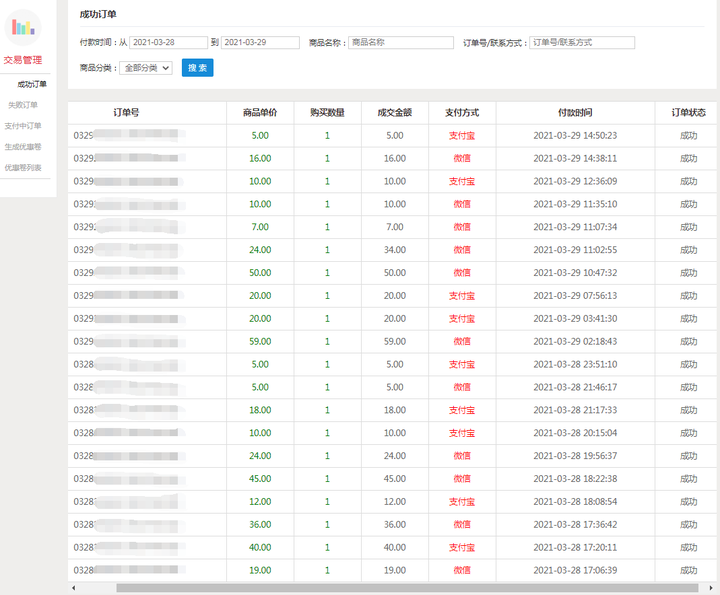Focus the 商品名称 input field

pyautogui.click(x=401, y=42)
